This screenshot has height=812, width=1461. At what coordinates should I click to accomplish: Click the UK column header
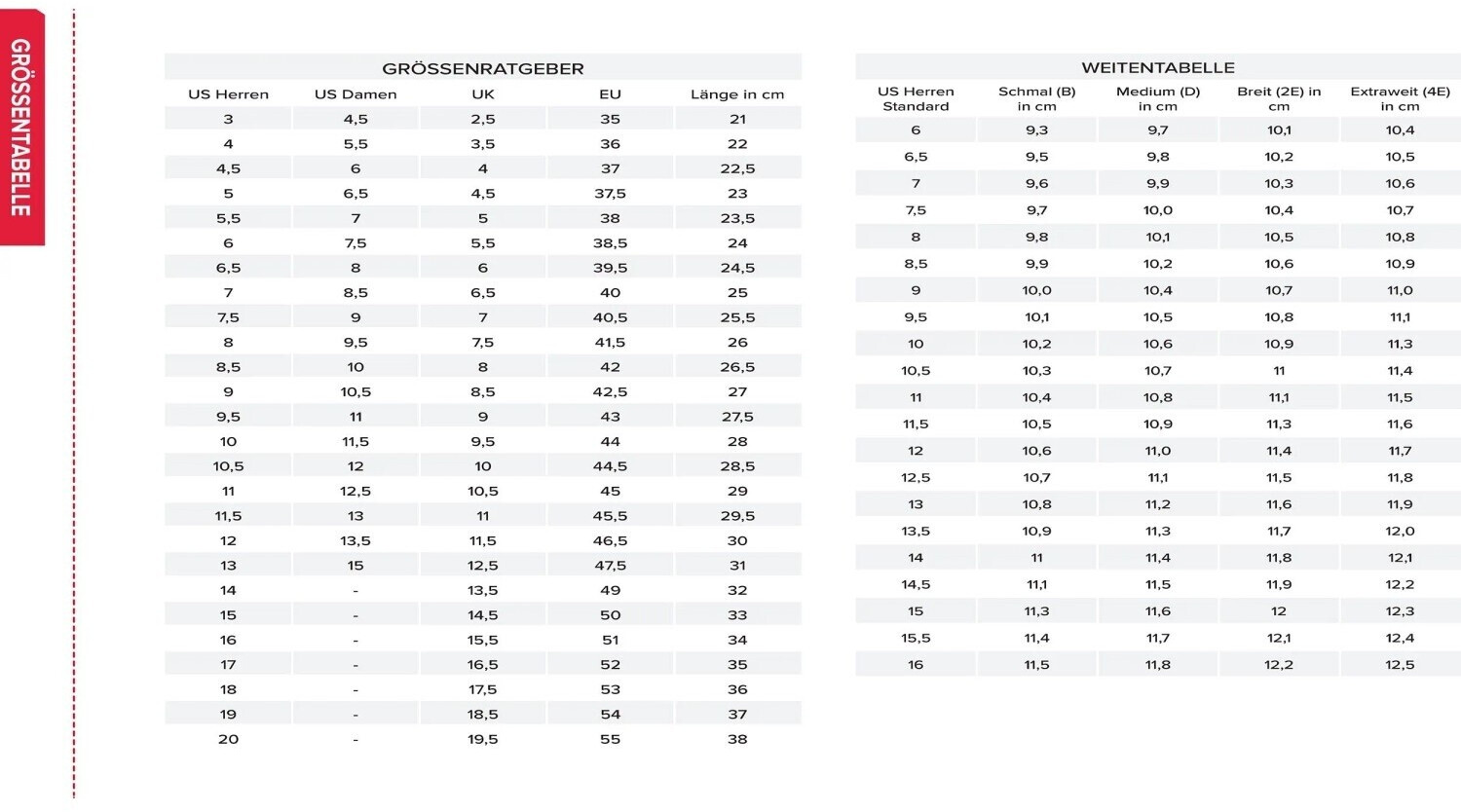tap(483, 94)
